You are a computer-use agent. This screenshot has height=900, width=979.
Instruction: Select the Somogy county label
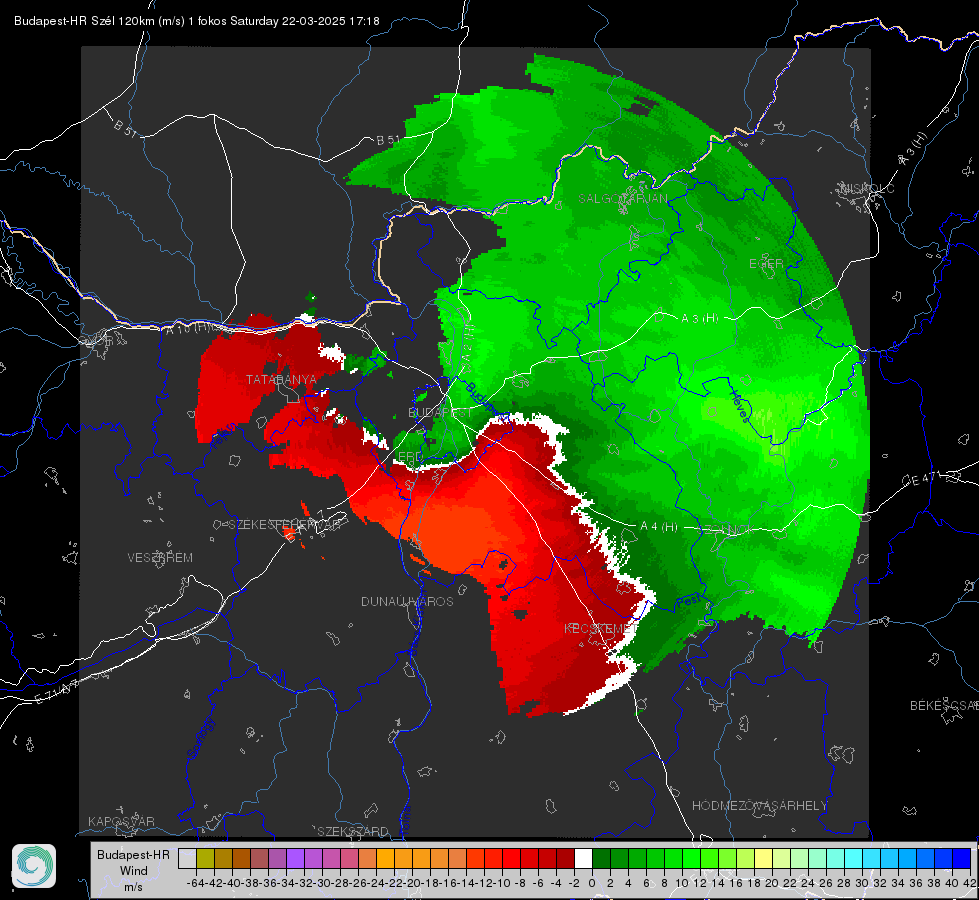click(200, 738)
